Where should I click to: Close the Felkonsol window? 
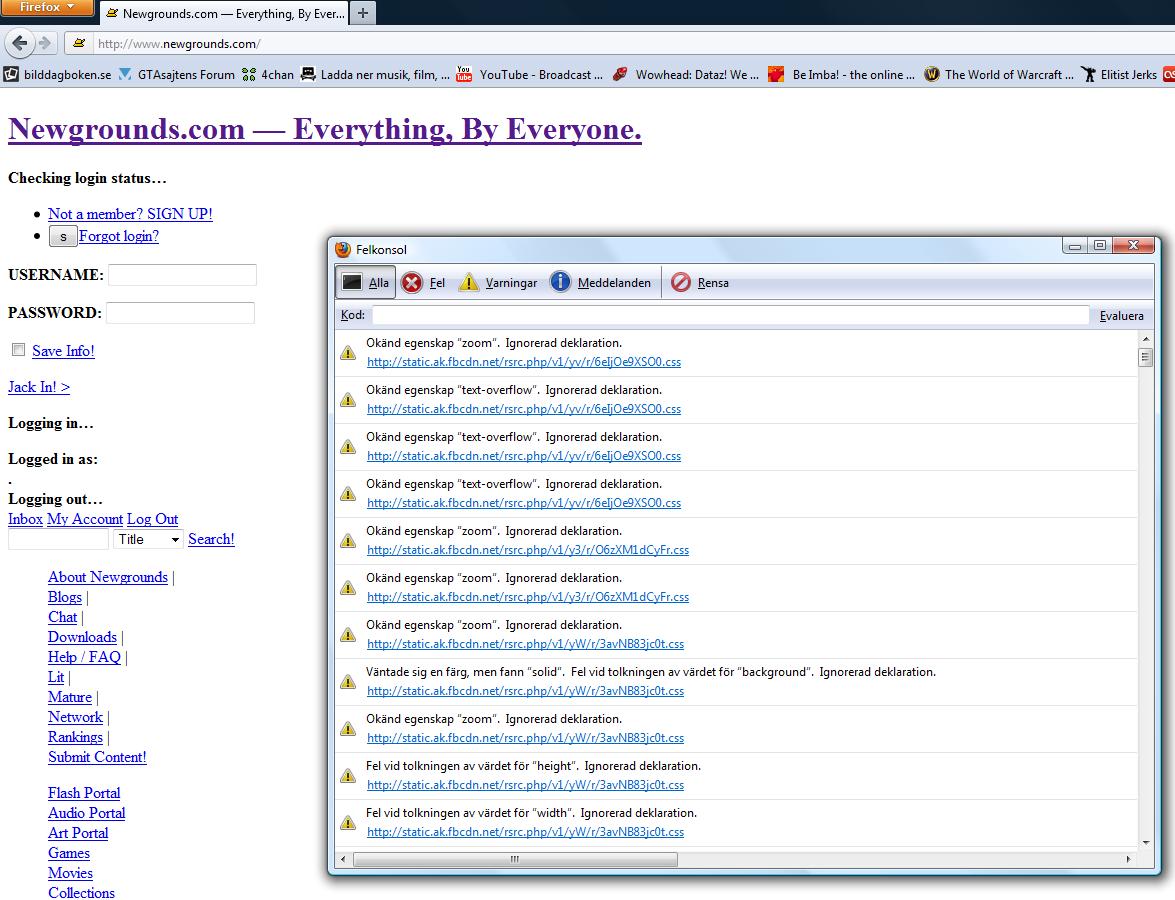tap(1134, 245)
